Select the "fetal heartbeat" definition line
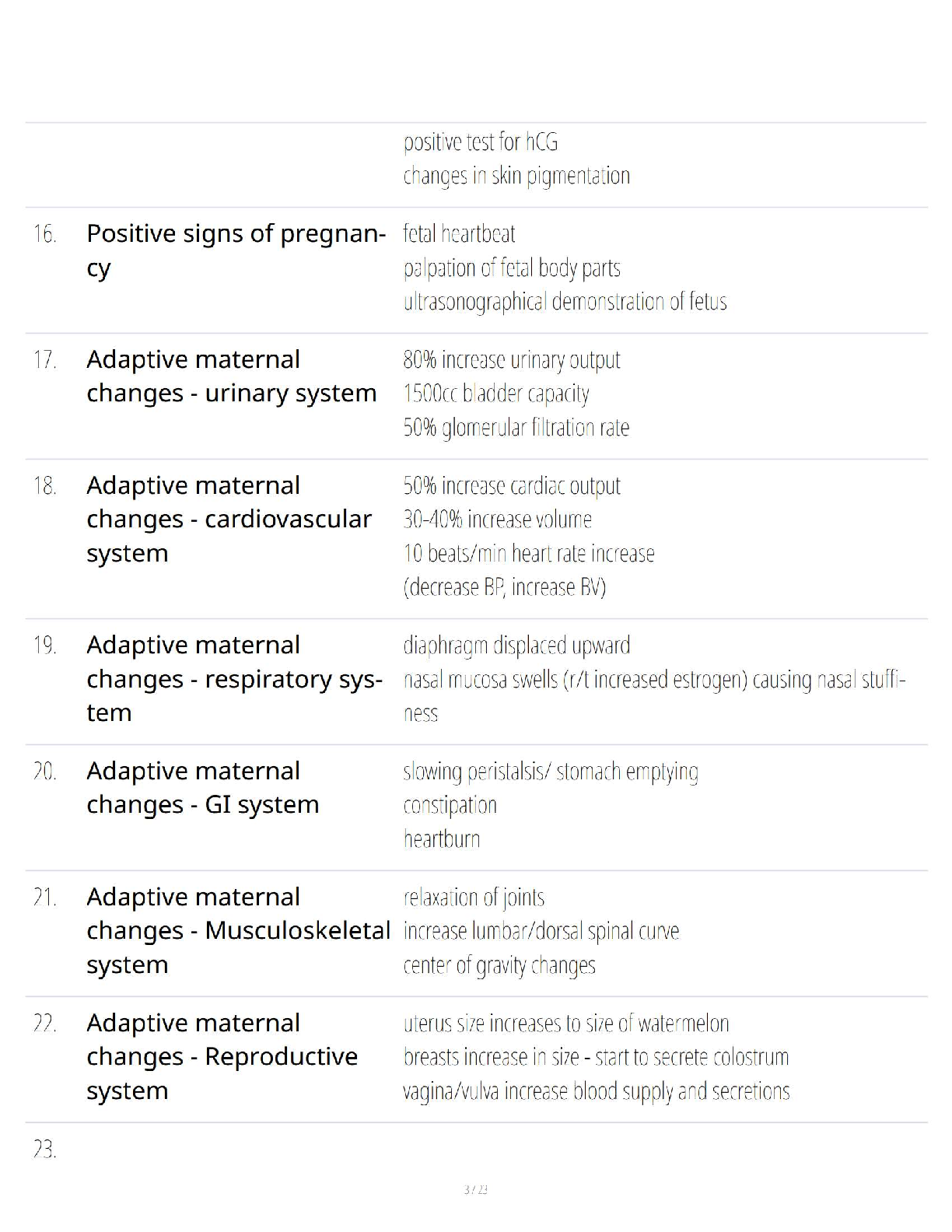 click(x=459, y=233)
